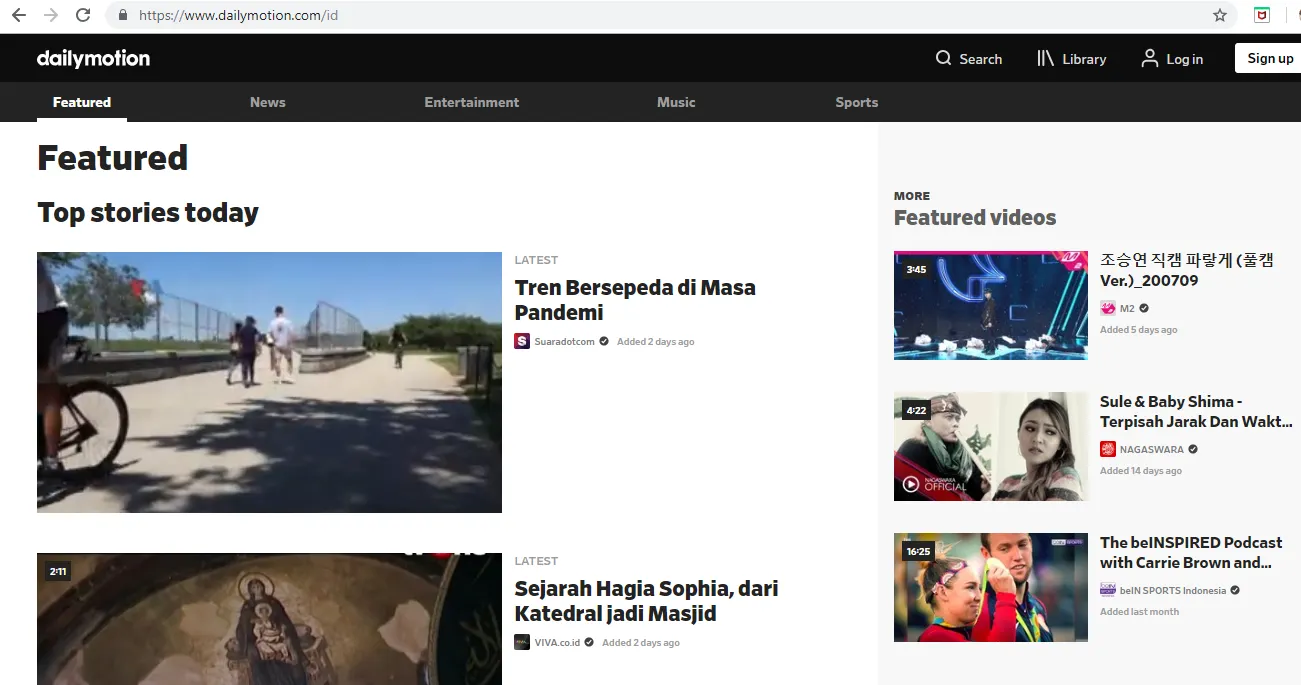Open Search in the header
1301x685 pixels.
pyautogui.click(x=968, y=59)
